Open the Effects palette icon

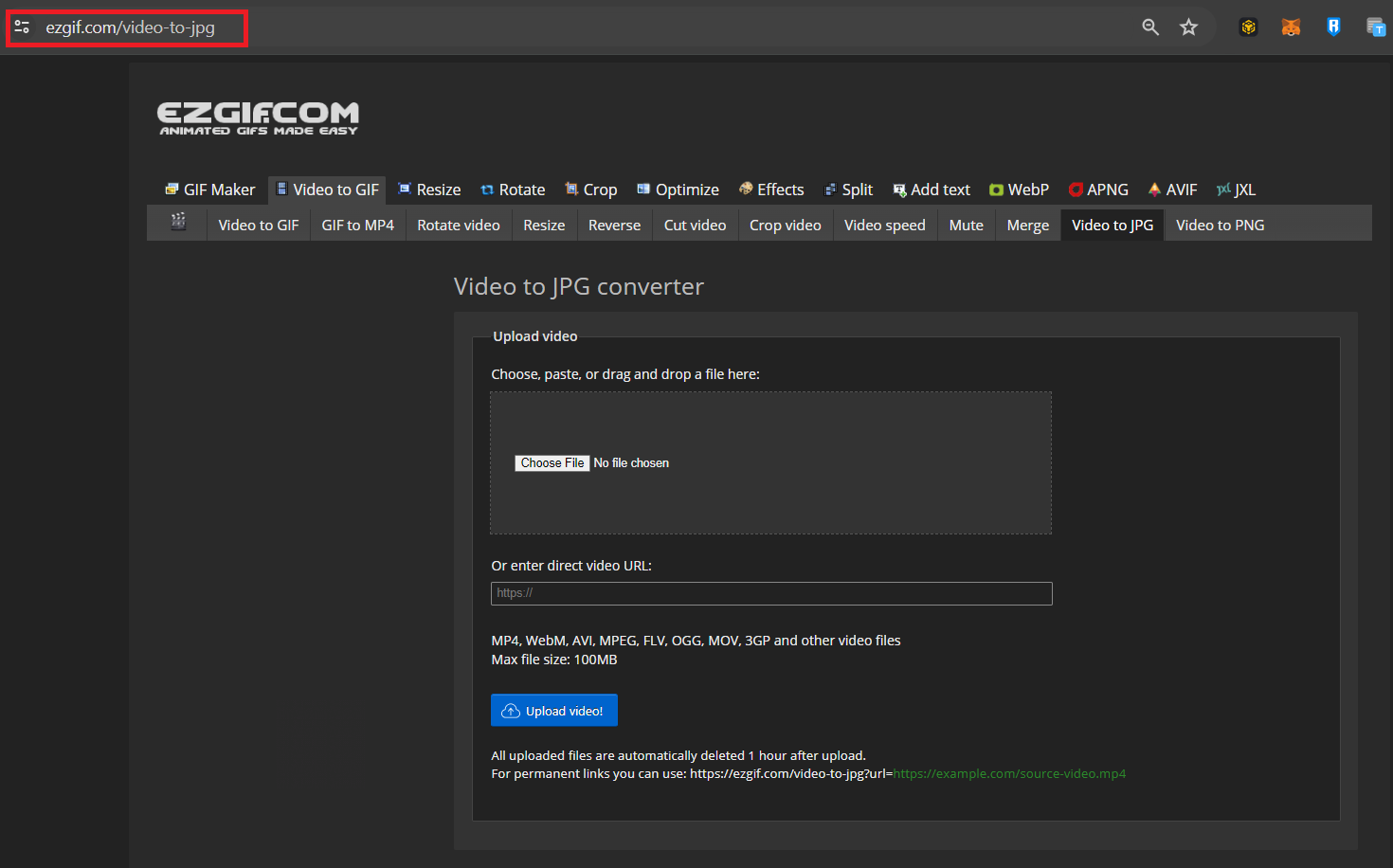coord(745,189)
